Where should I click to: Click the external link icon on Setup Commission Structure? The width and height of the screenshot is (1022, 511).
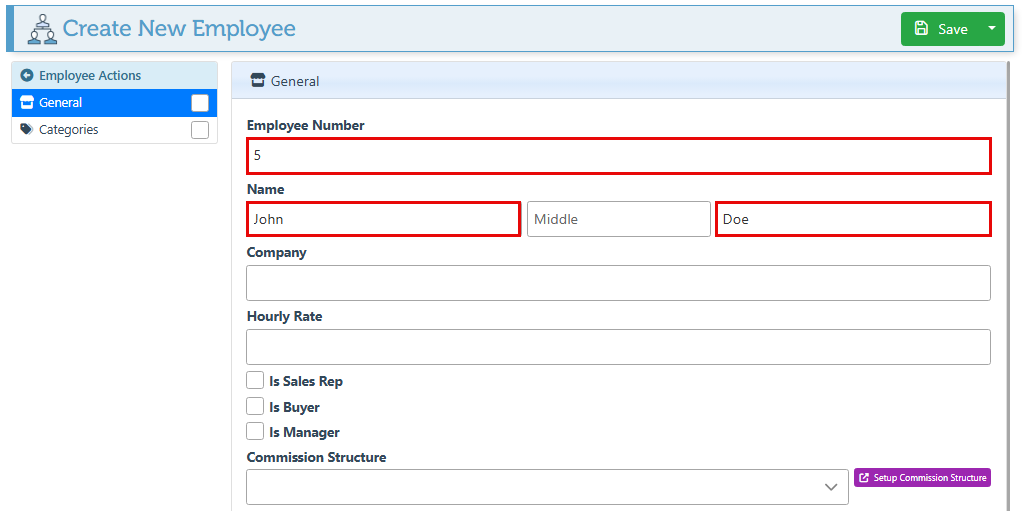(864, 478)
